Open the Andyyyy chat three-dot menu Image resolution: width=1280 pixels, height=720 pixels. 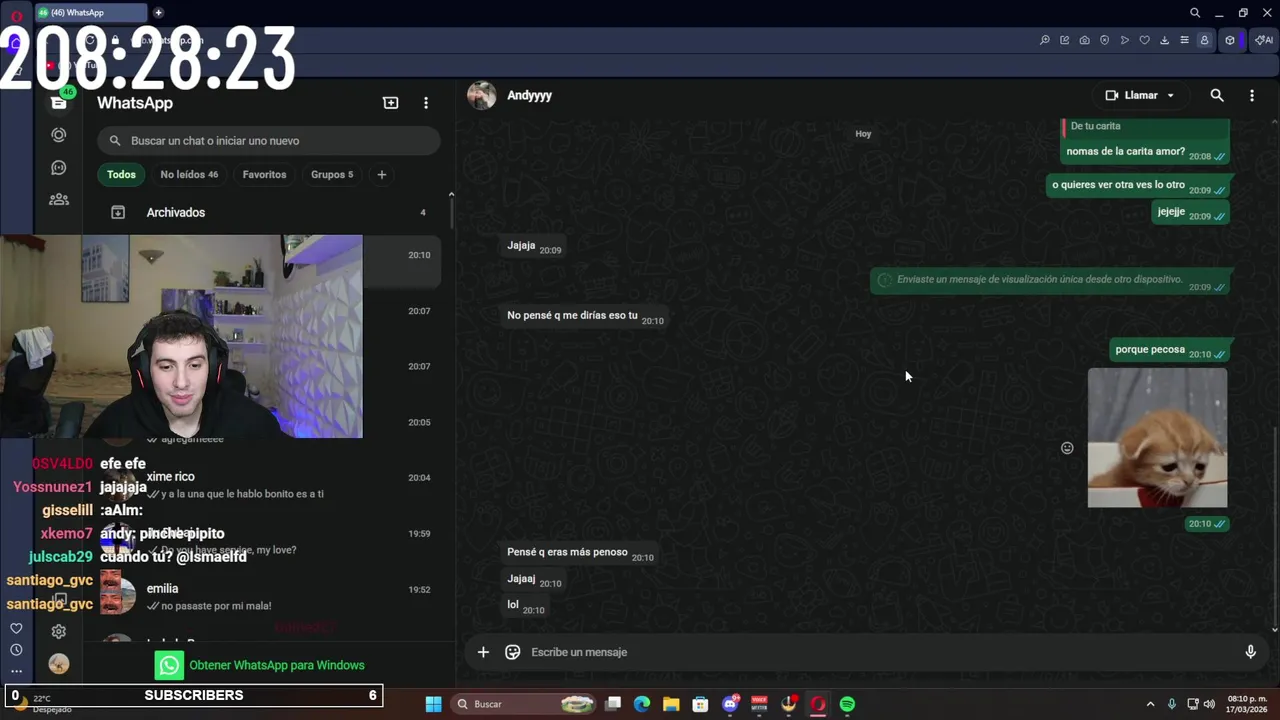tap(1252, 95)
